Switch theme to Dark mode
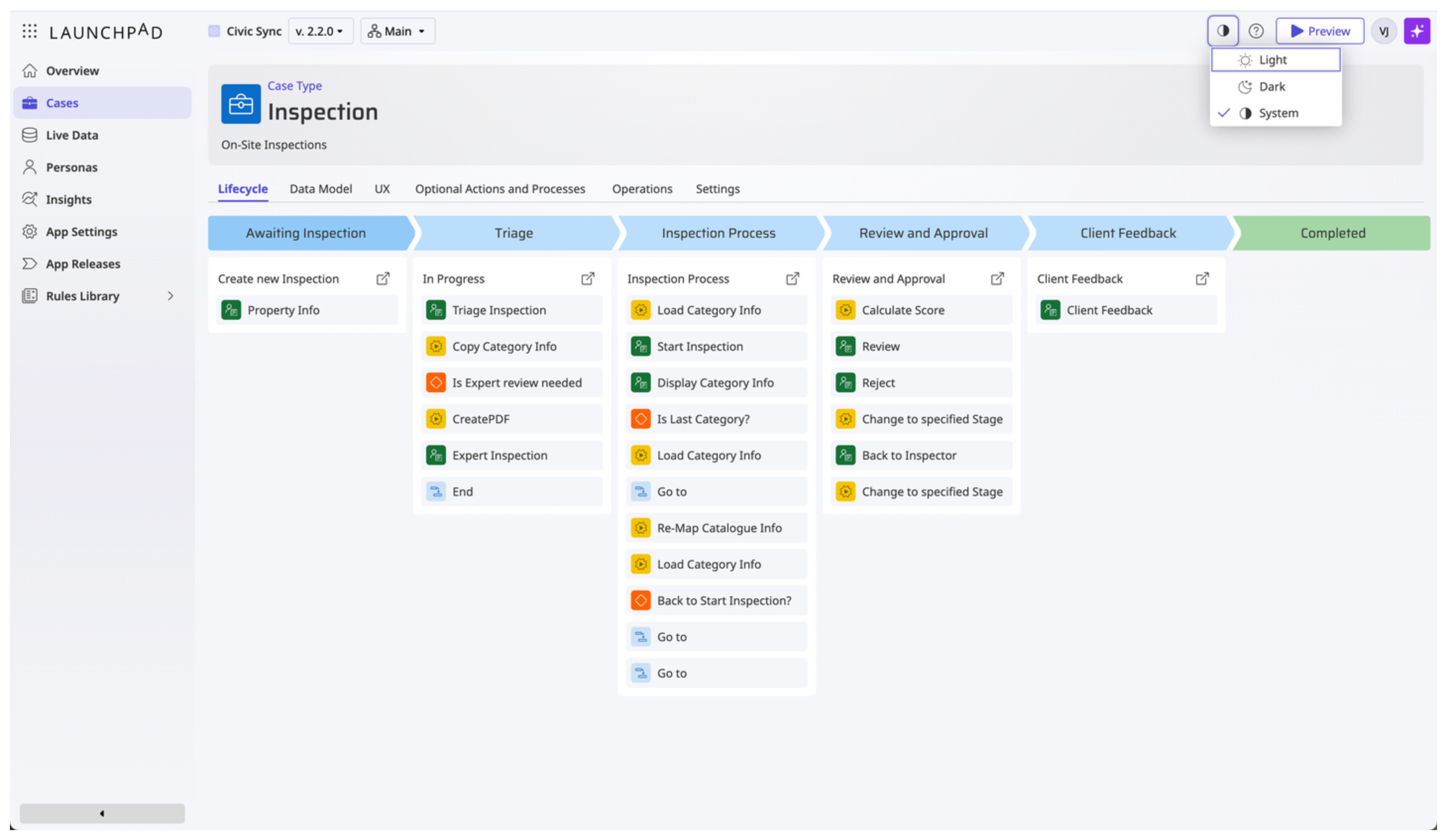This screenshot has height=840, width=1447. (1272, 86)
